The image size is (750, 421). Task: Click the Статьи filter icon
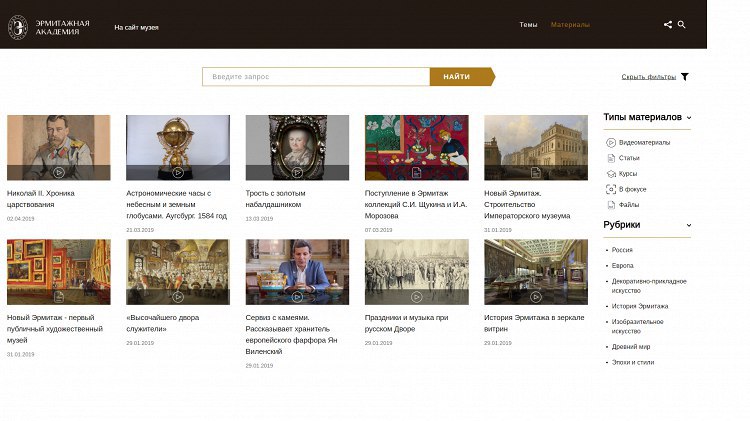[x=611, y=158]
